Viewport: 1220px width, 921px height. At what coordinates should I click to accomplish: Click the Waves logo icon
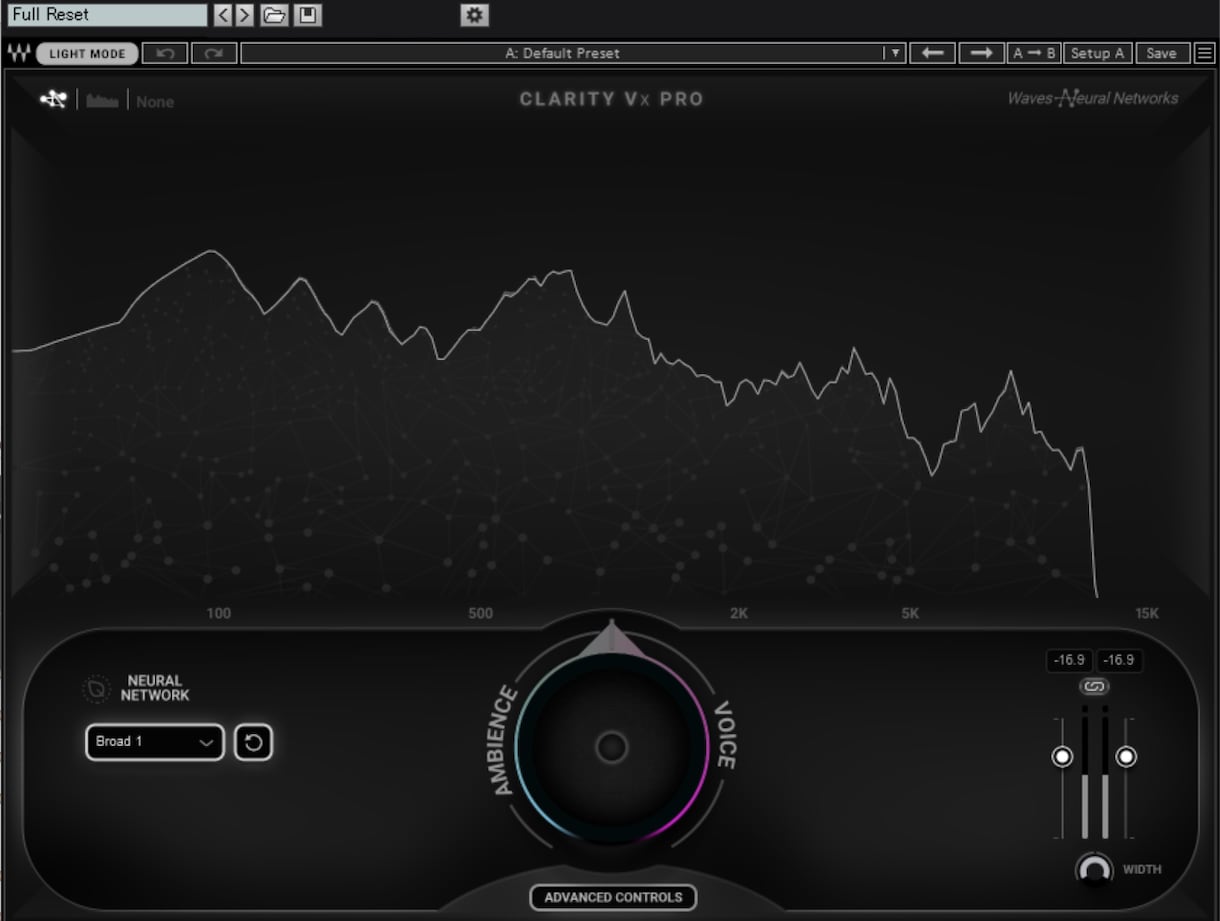click(x=19, y=53)
